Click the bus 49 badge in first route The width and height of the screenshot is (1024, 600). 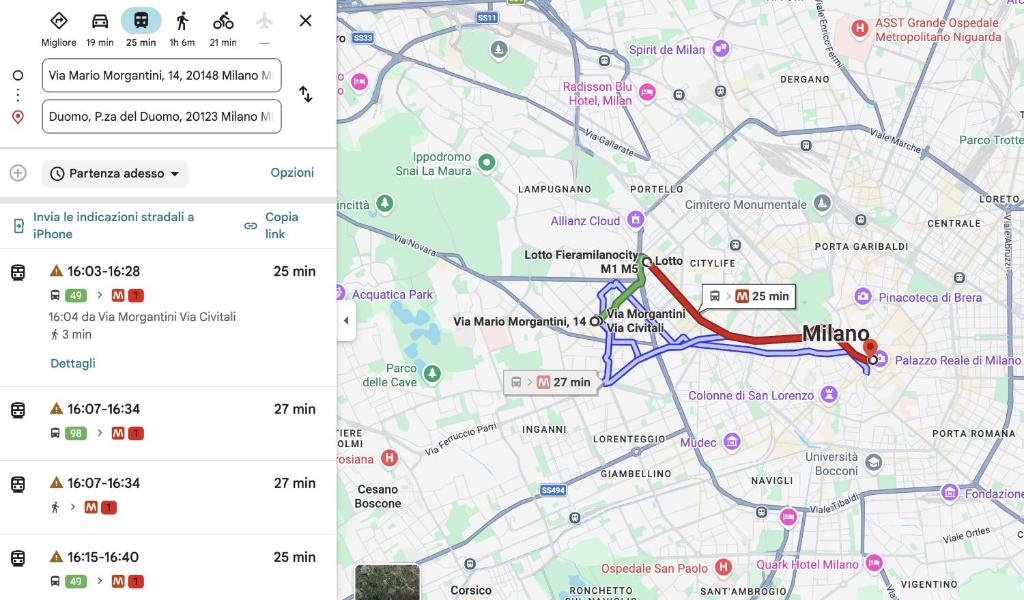pyautogui.click(x=76, y=295)
